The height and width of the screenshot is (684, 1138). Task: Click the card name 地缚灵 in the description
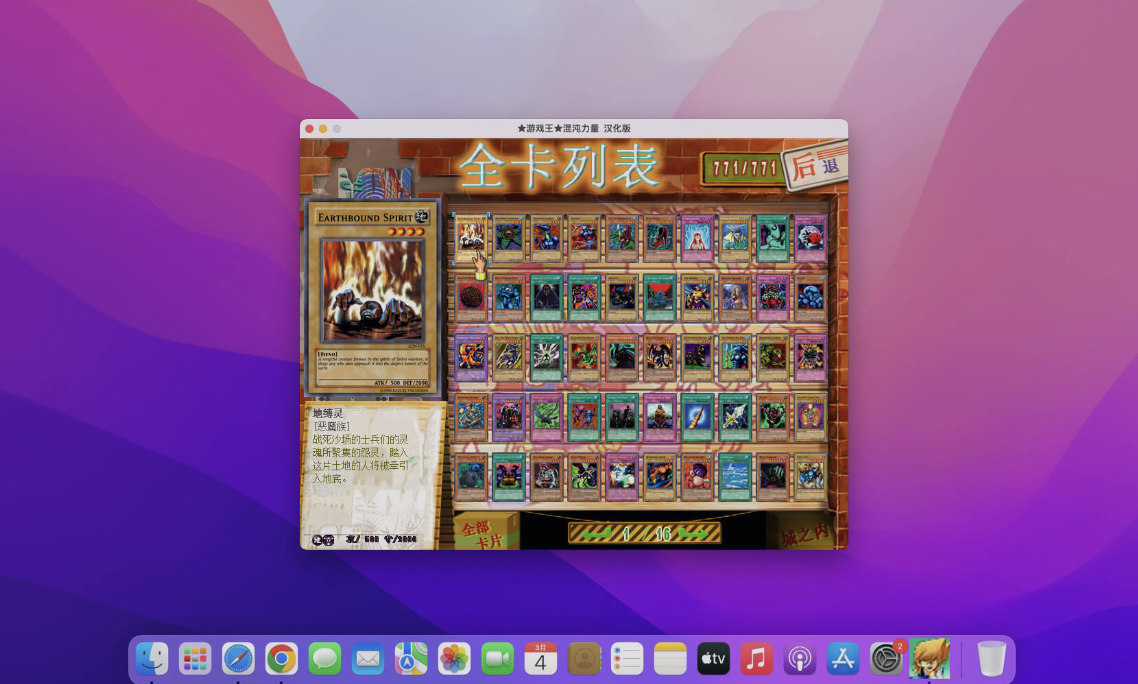pyautogui.click(x=327, y=413)
